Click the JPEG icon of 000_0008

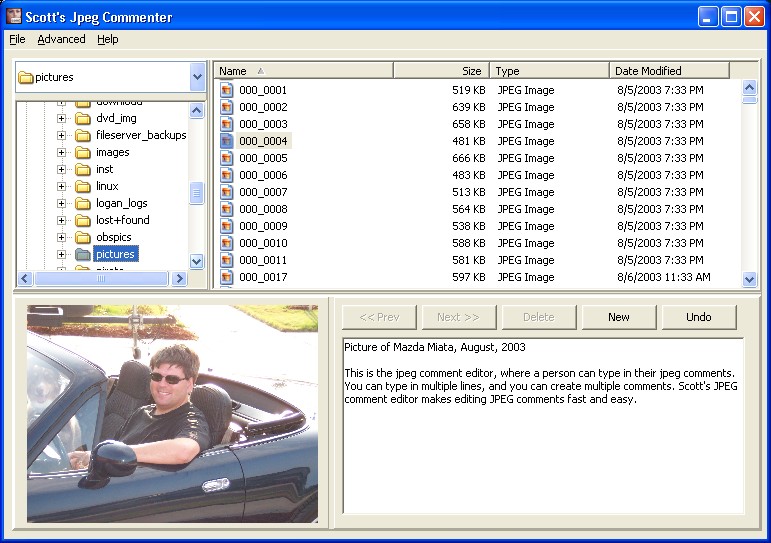click(226, 209)
